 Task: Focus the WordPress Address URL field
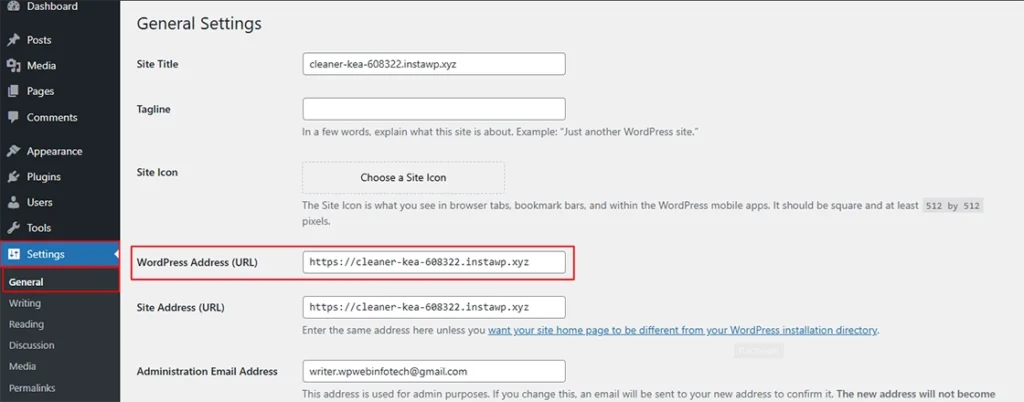click(434, 262)
